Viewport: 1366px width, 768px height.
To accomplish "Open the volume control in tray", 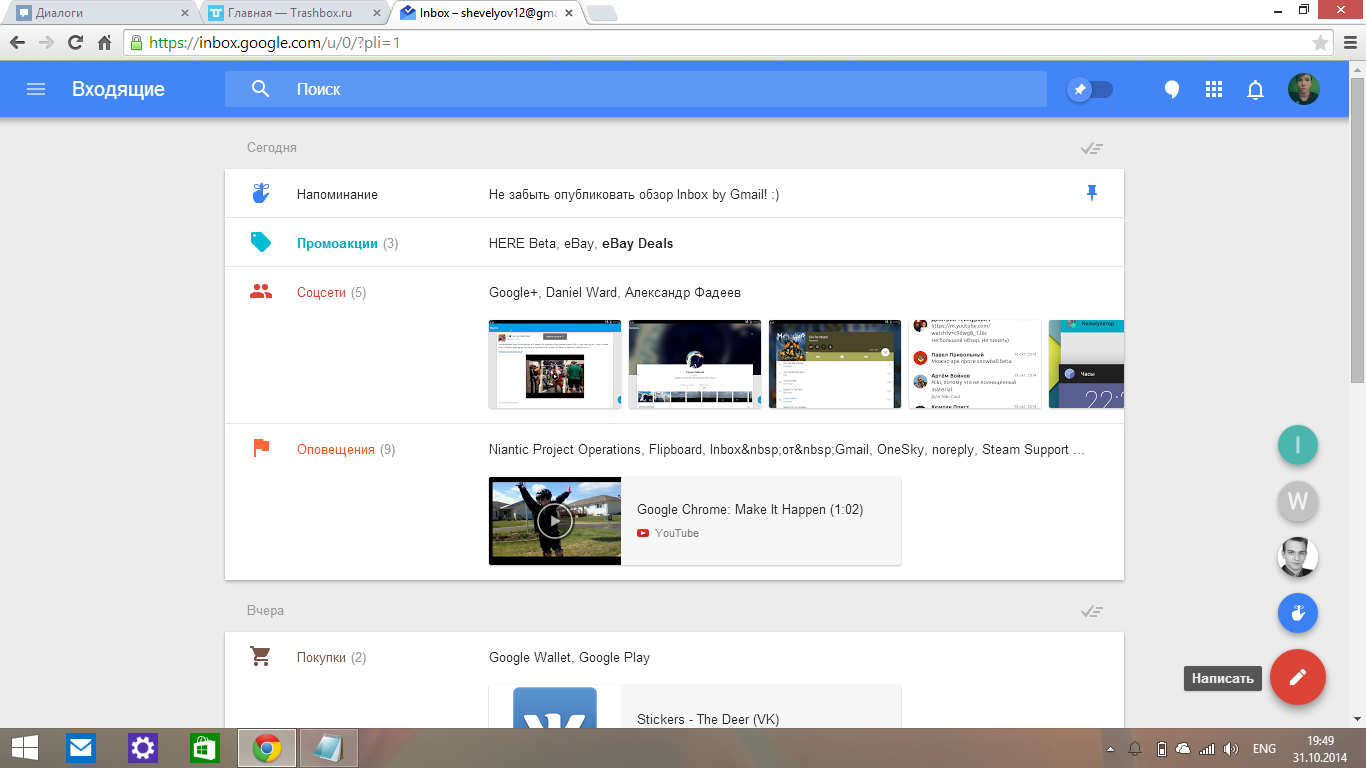I will [x=1231, y=749].
